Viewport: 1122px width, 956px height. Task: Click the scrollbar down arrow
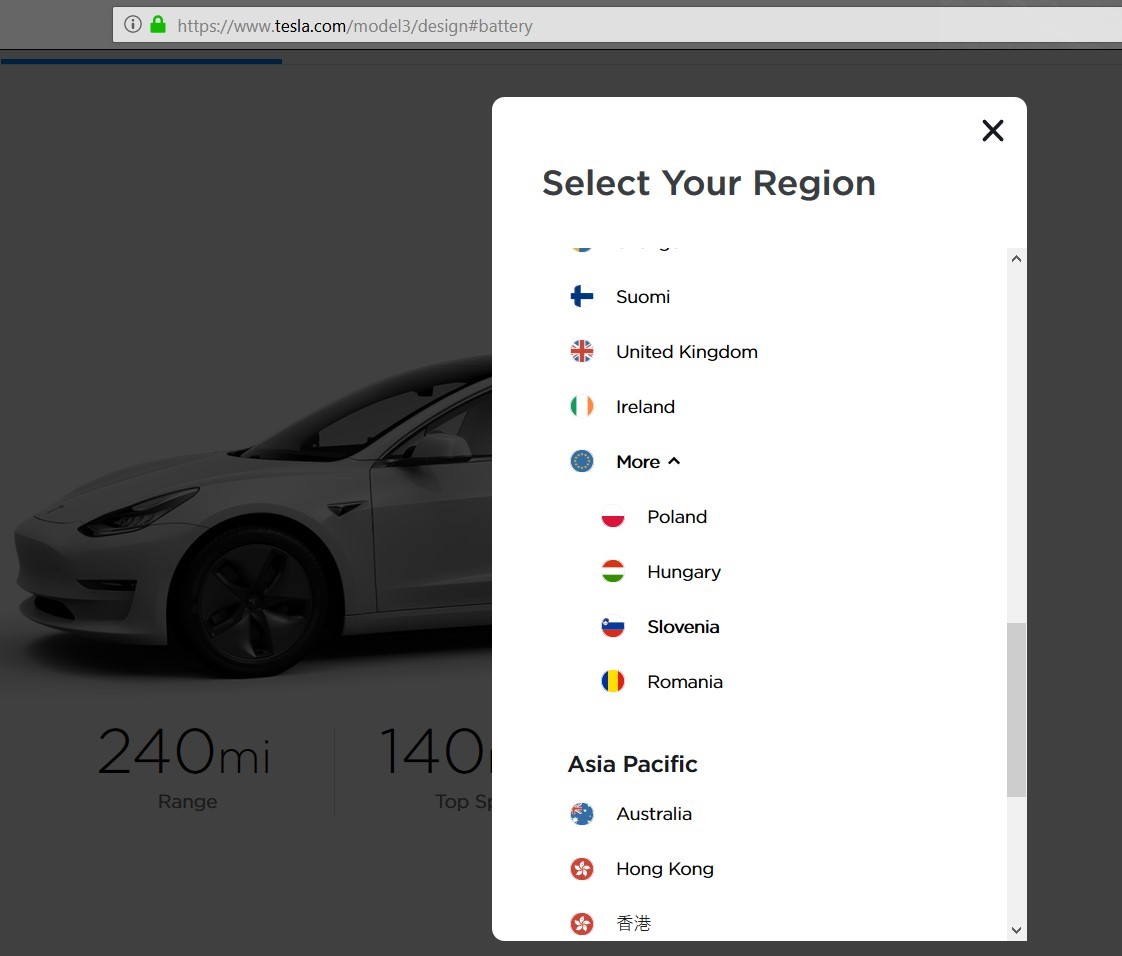1016,930
